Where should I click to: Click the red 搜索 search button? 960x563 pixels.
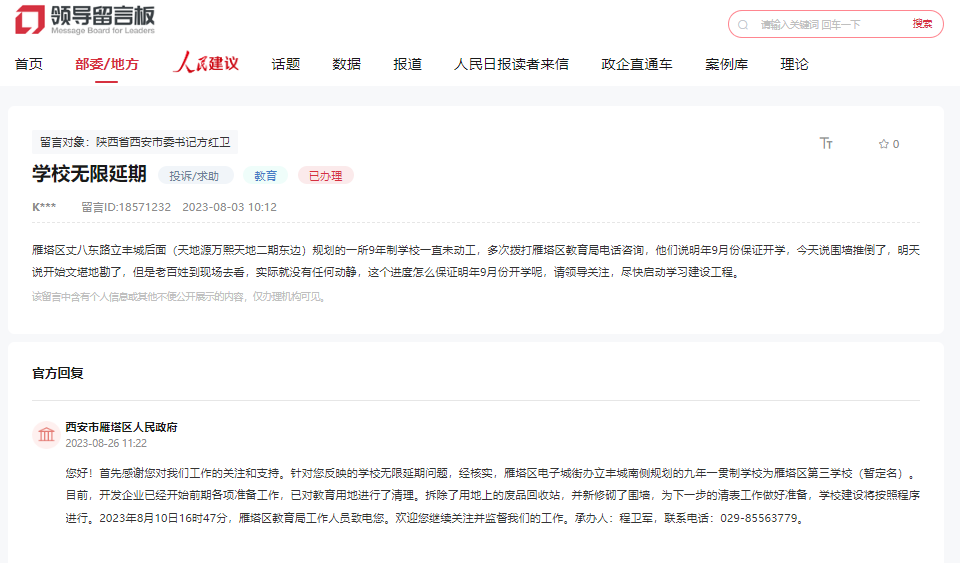tap(922, 24)
